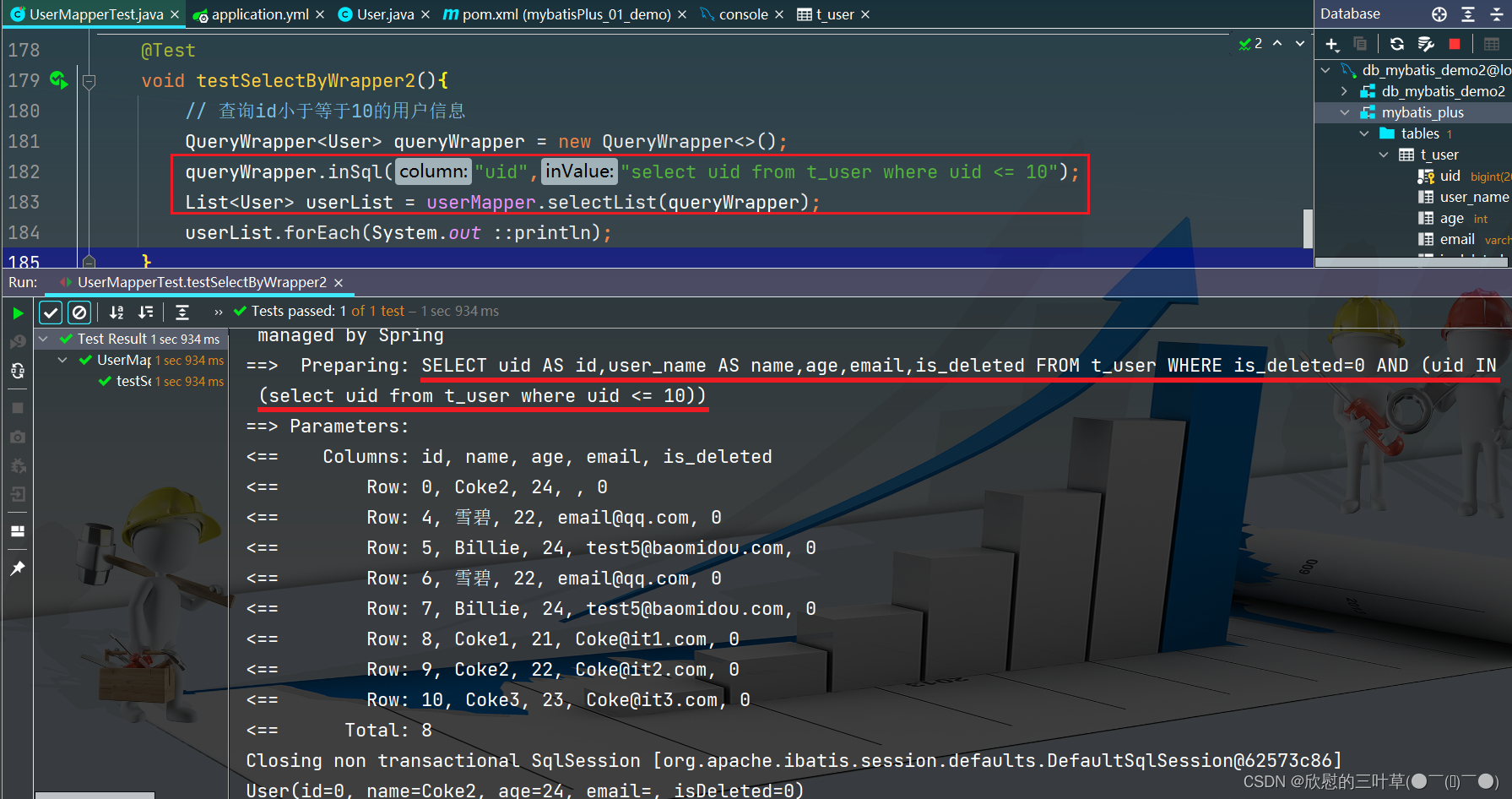Image resolution: width=1512 pixels, height=799 pixels.
Task: Click the inspections widget showing 2
Action: 1250,43
